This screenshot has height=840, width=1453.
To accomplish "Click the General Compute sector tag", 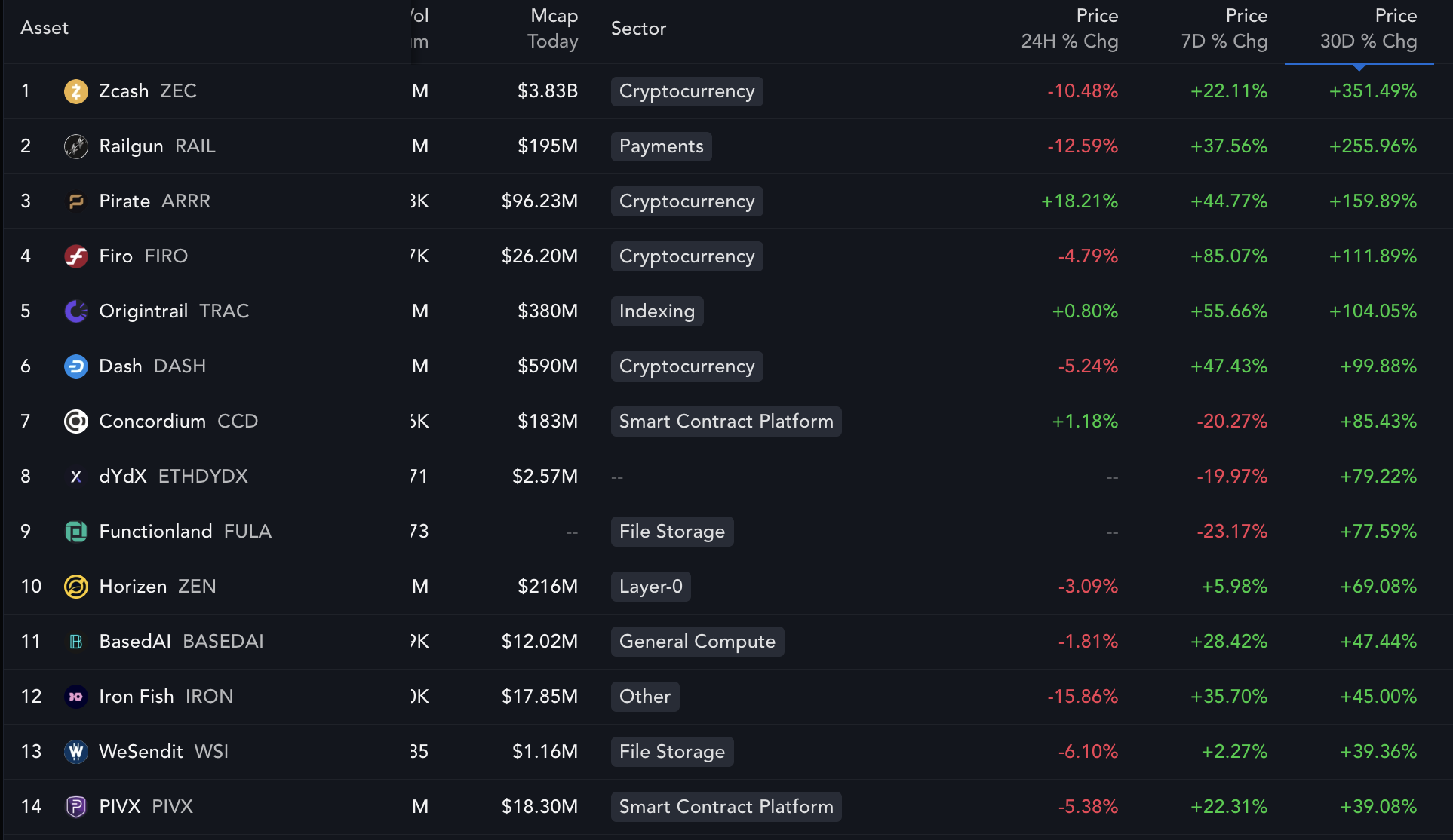I will tap(697, 642).
